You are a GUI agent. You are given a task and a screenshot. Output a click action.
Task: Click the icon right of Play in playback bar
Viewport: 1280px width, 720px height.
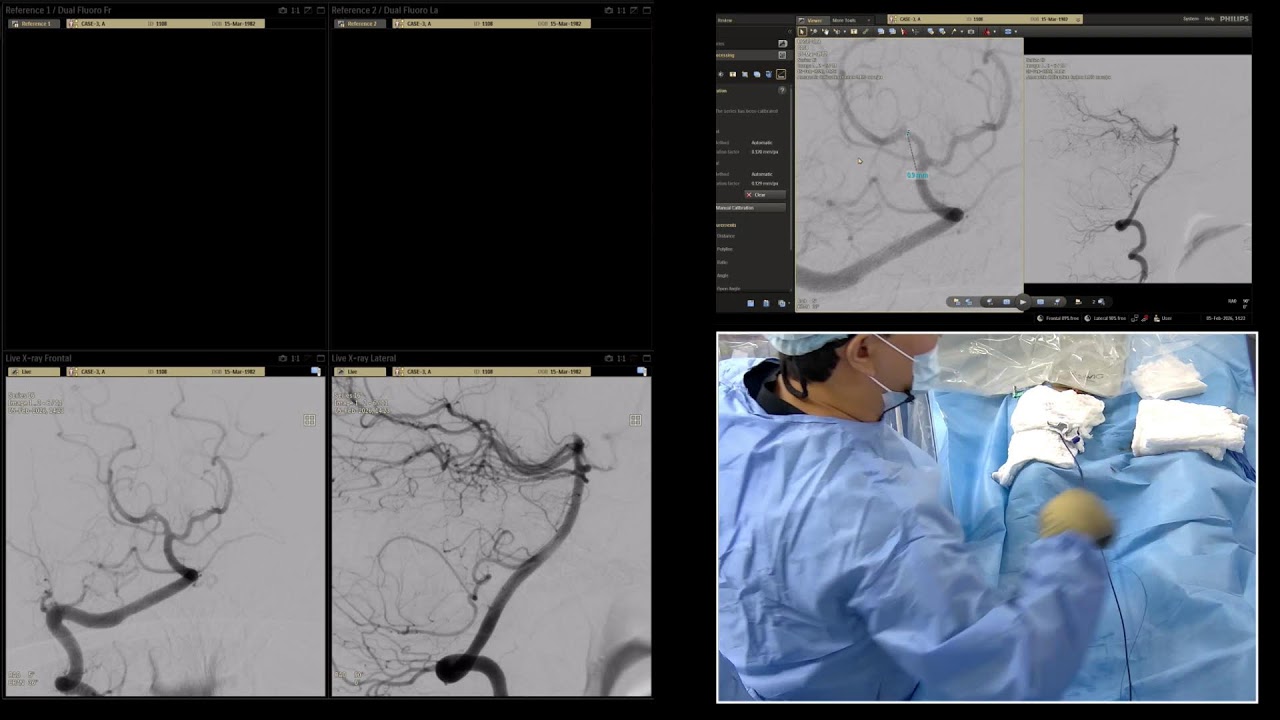pyautogui.click(x=1040, y=301)
